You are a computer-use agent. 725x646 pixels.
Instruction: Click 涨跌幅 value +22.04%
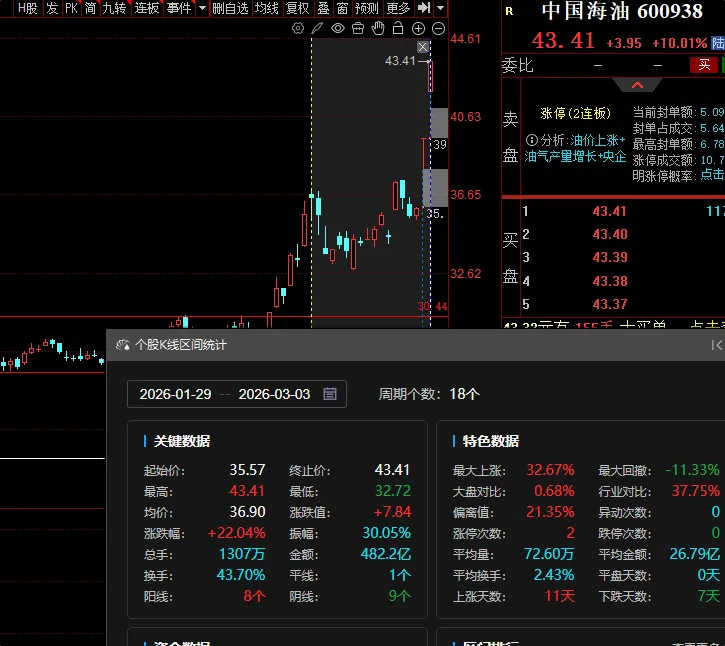[236, 533]
